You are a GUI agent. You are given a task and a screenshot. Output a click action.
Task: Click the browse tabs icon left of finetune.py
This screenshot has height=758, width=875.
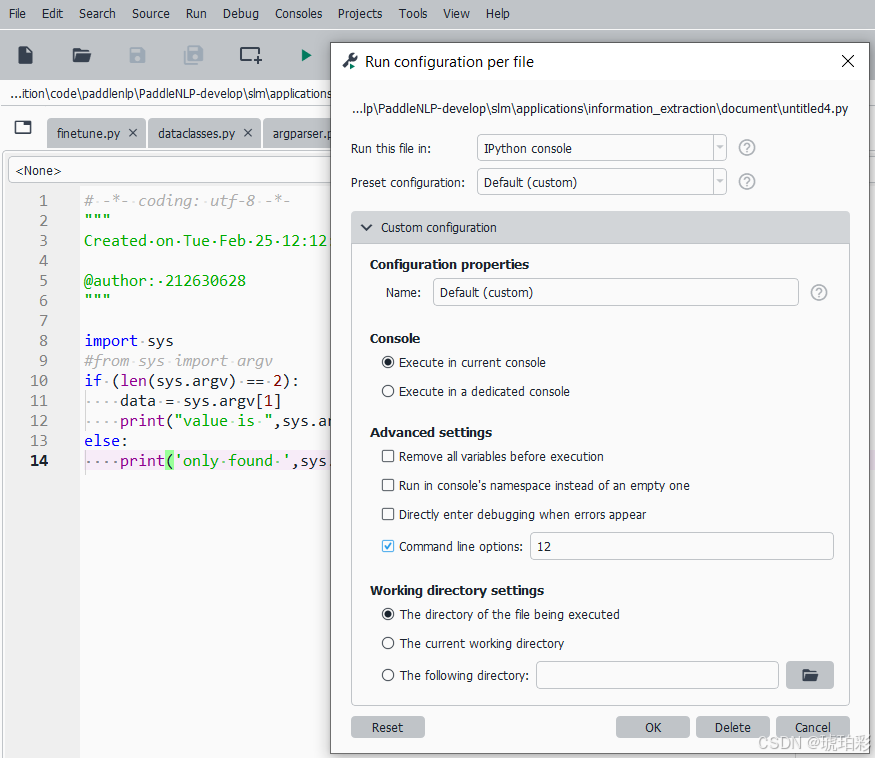[x=23, y=127]
